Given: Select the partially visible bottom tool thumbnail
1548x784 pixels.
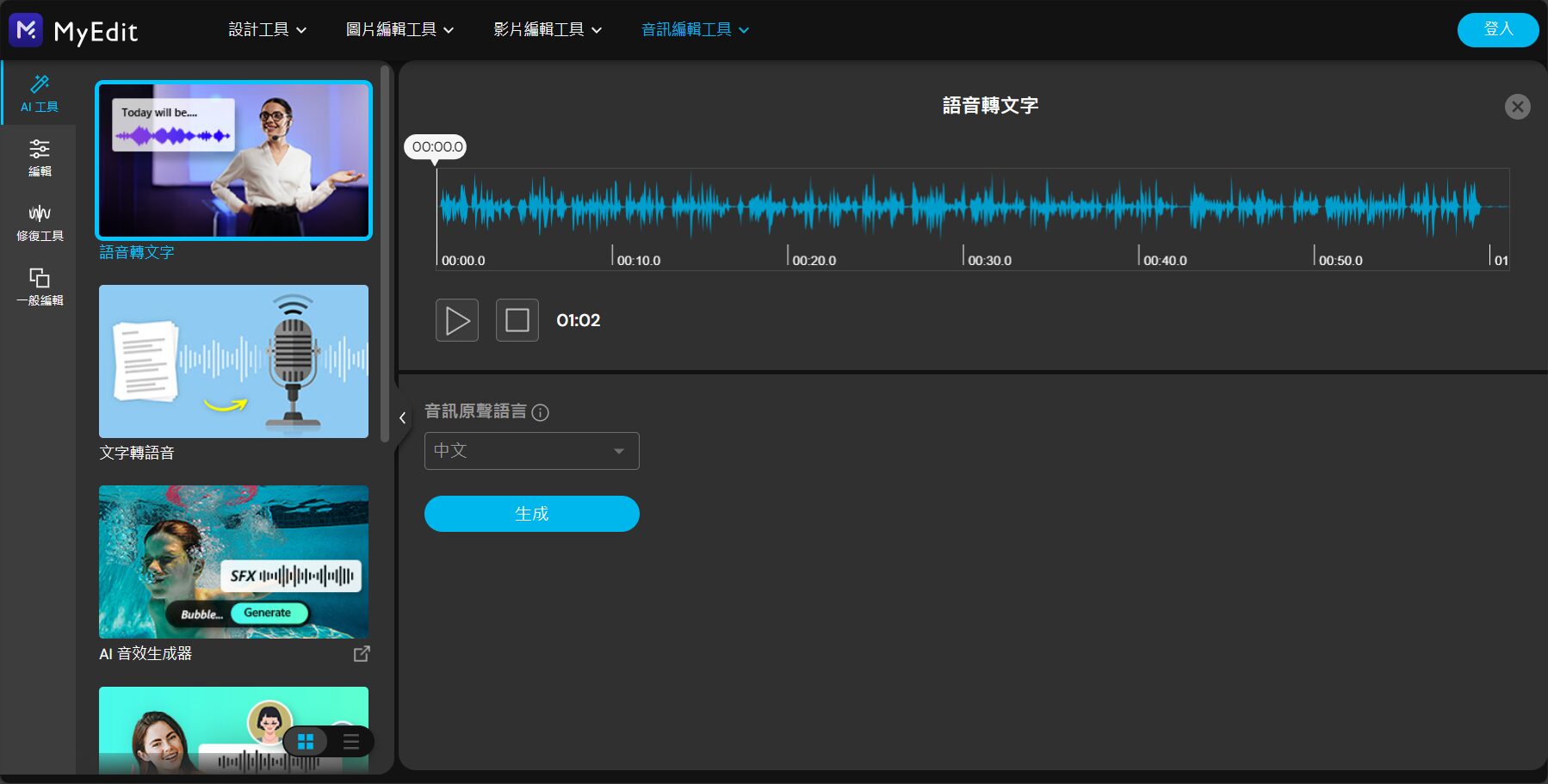Looking at the screenshot, I should click(x=233, y=730).
